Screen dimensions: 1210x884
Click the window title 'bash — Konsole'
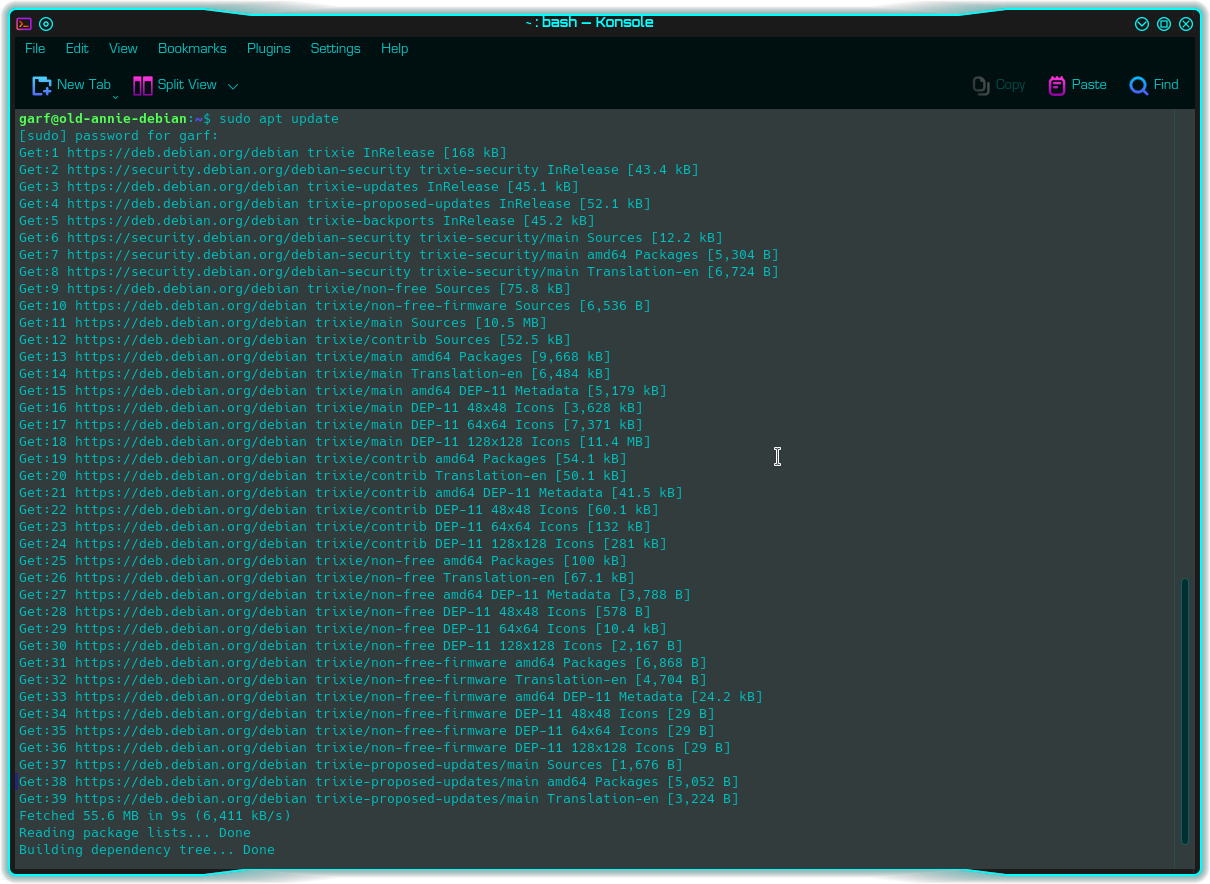[598, 23]
